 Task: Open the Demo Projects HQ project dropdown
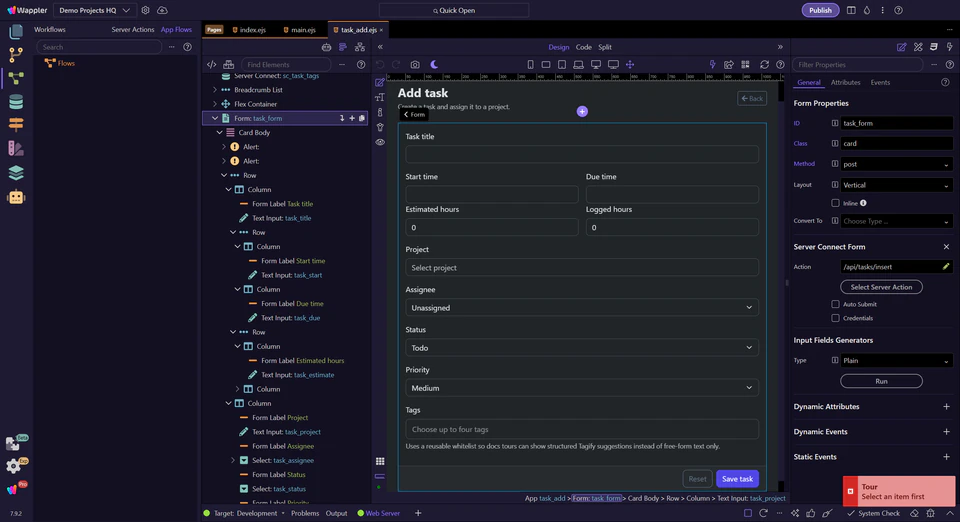pos(94,10)
